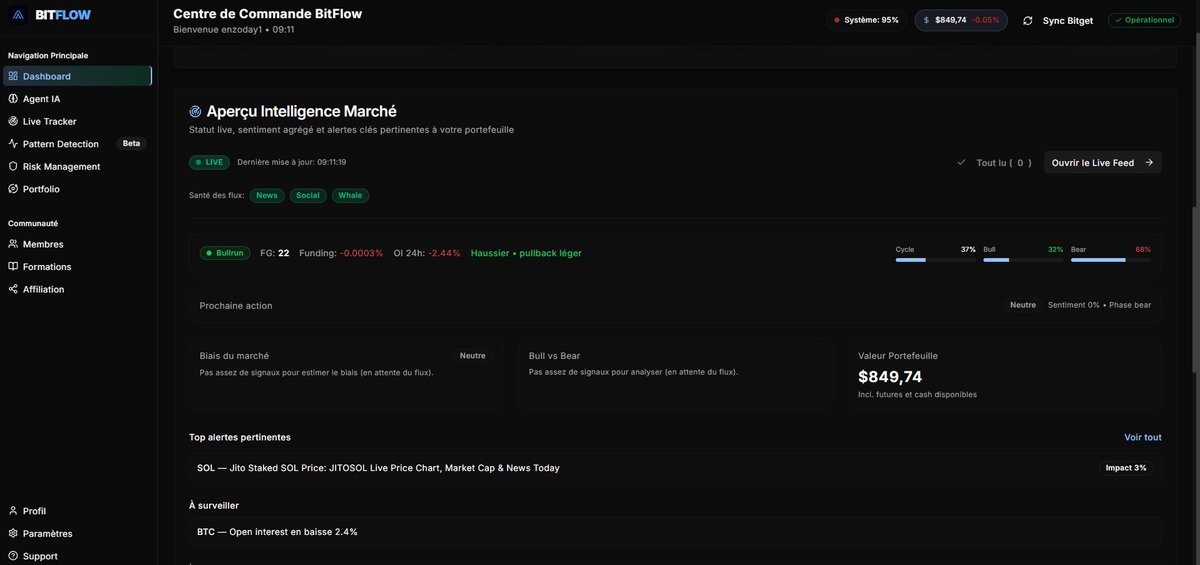Click the Risk Management shield icon
This screenshot has height=565, width=1200.
pos(13,166)
